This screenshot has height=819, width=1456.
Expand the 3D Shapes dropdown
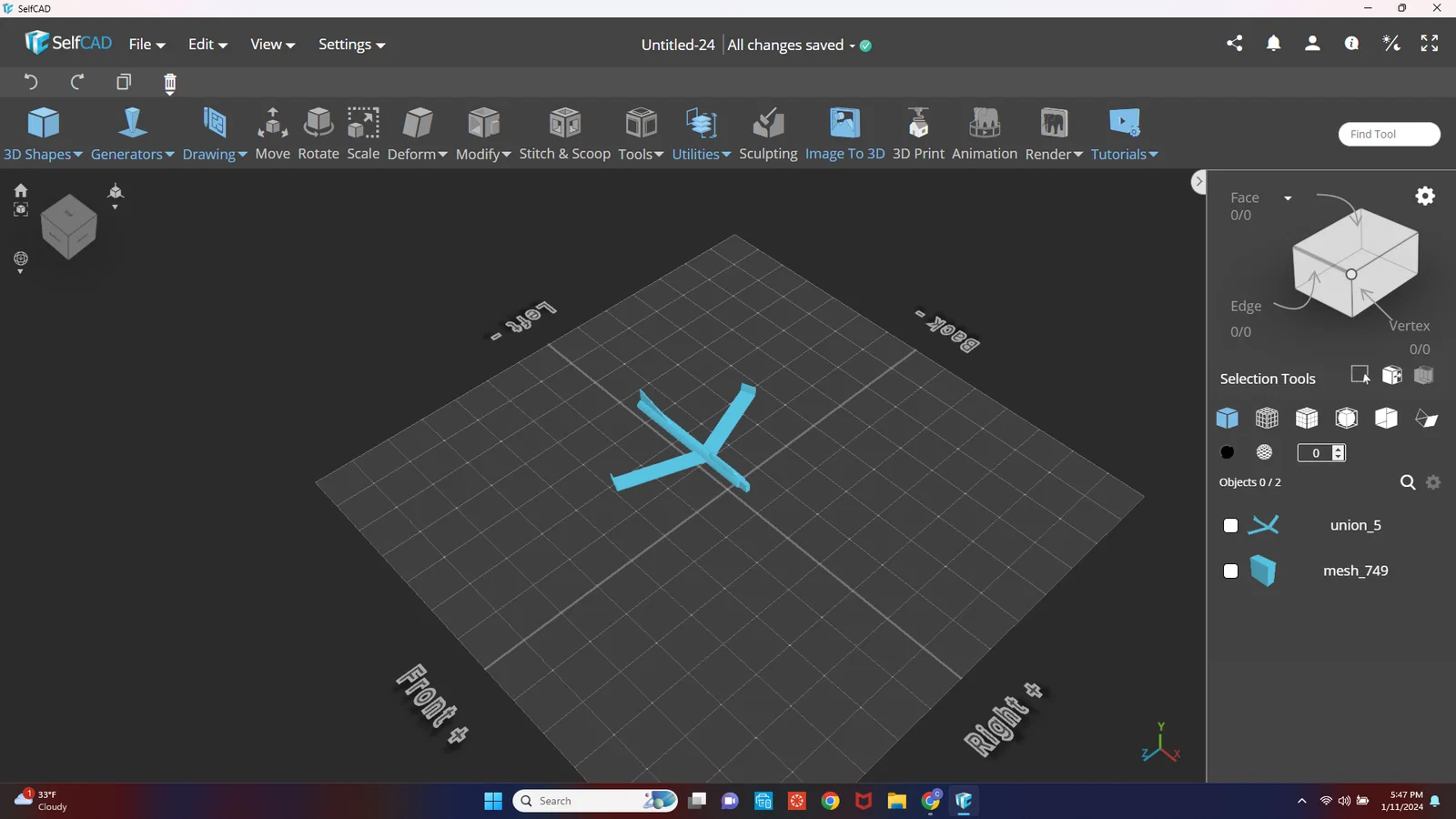(x=78, y=155)
